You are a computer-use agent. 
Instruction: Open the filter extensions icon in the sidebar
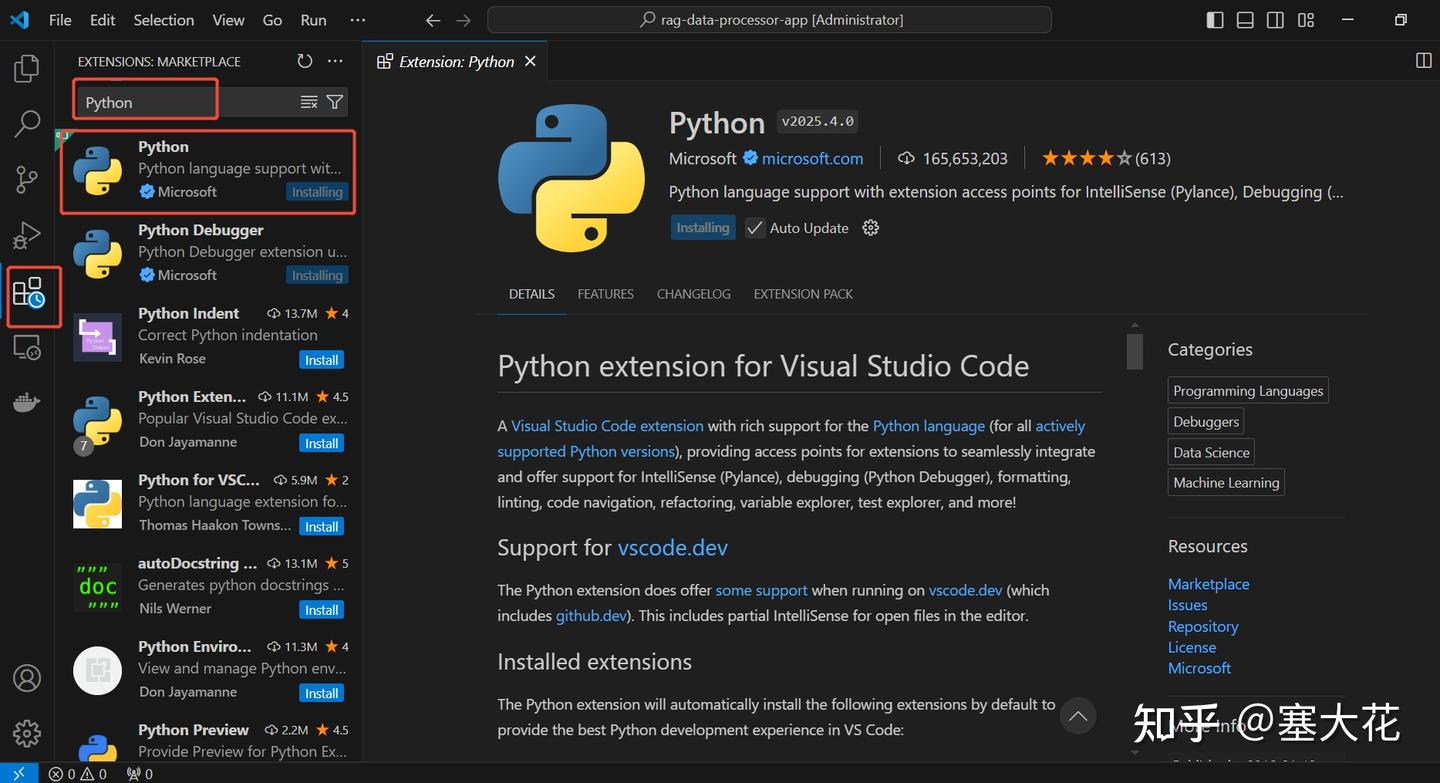pos(334,101)
